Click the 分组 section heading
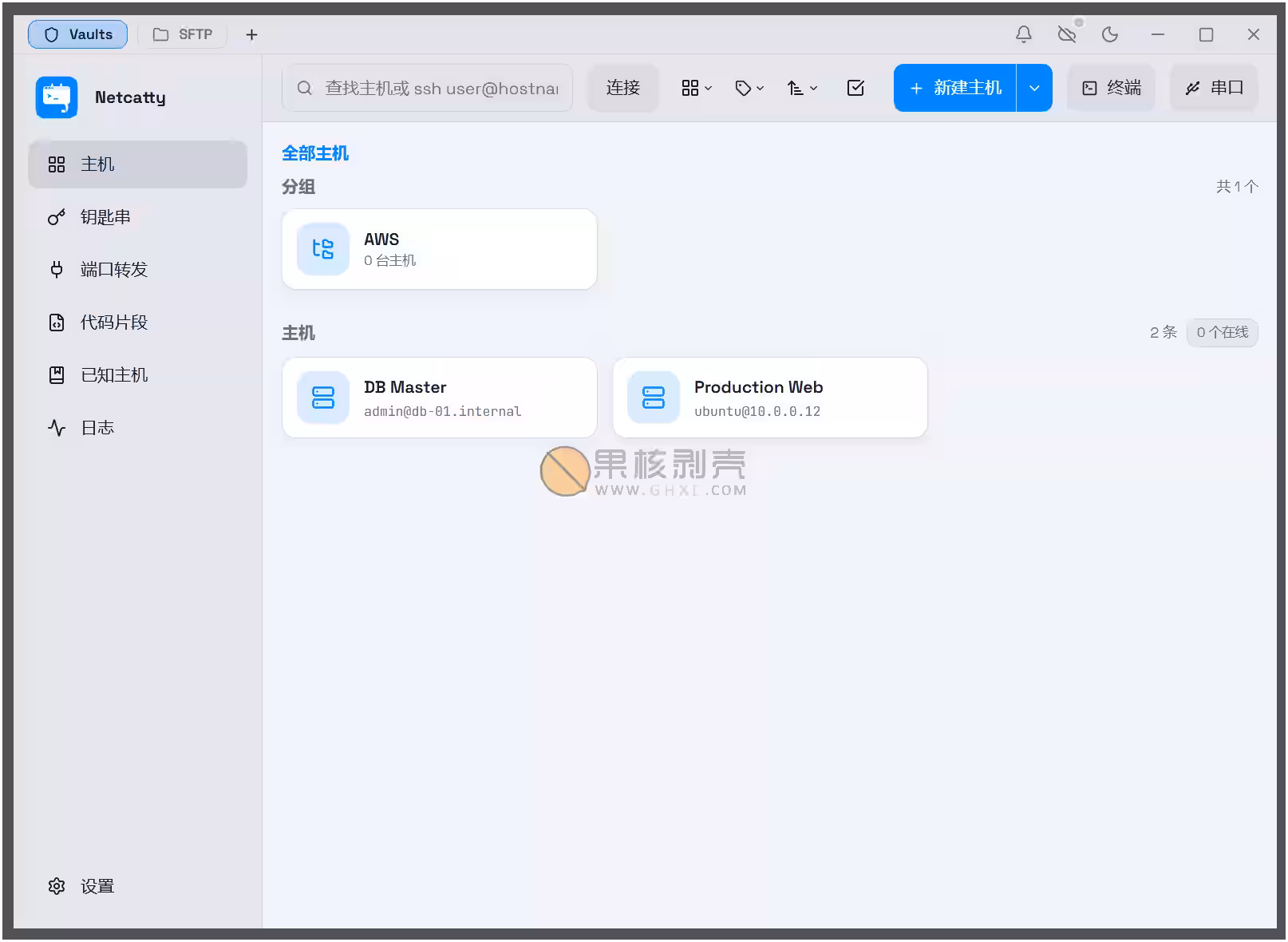Viewport: 1288px width, 942px height. (298, 187)
